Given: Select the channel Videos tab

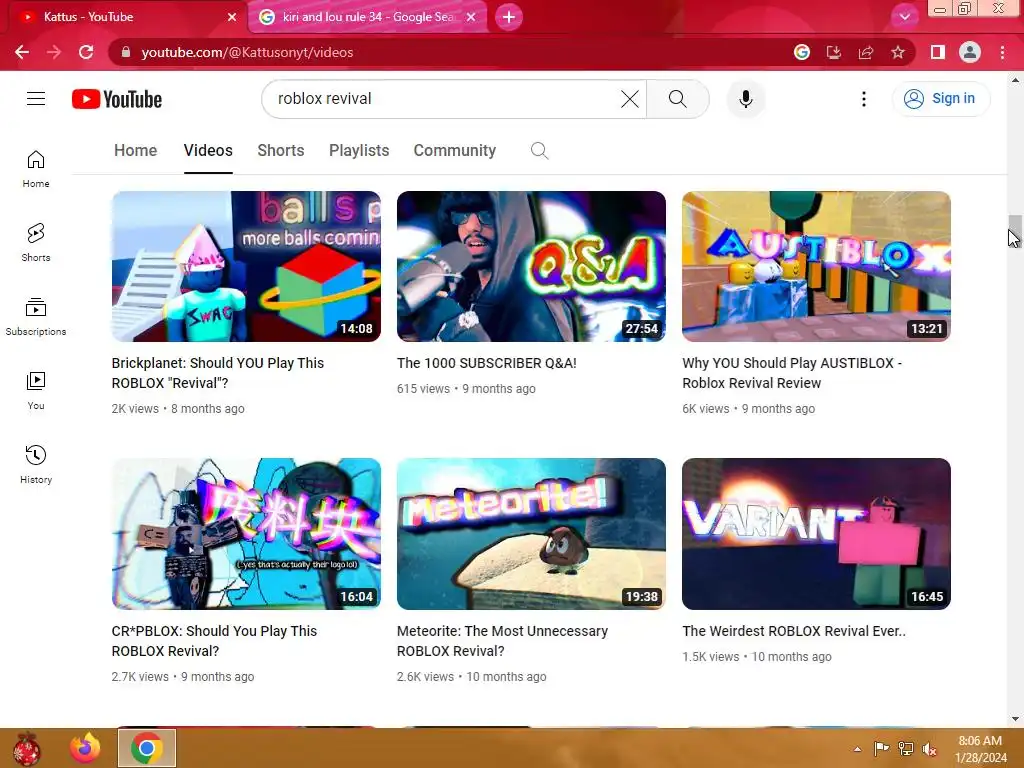Looking at the screenshot, I should tap(208, 150).
